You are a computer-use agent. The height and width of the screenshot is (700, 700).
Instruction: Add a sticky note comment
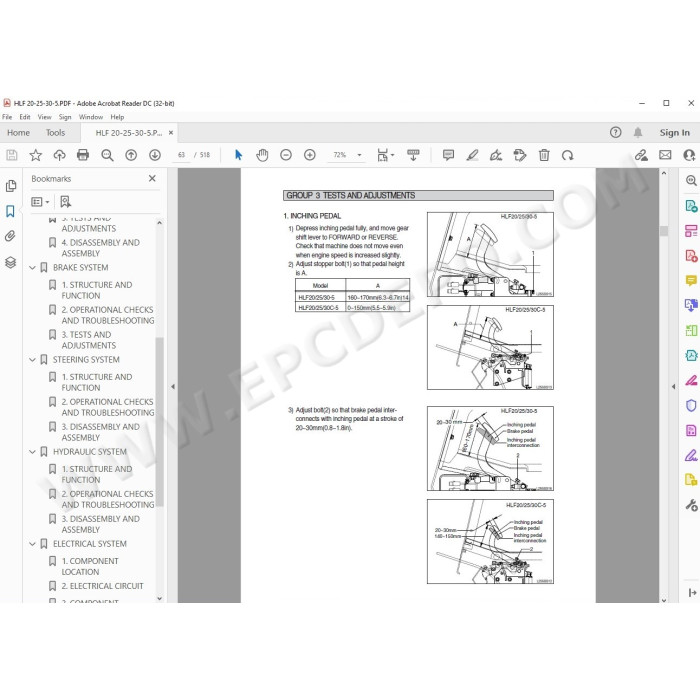[x=448, y=155]
